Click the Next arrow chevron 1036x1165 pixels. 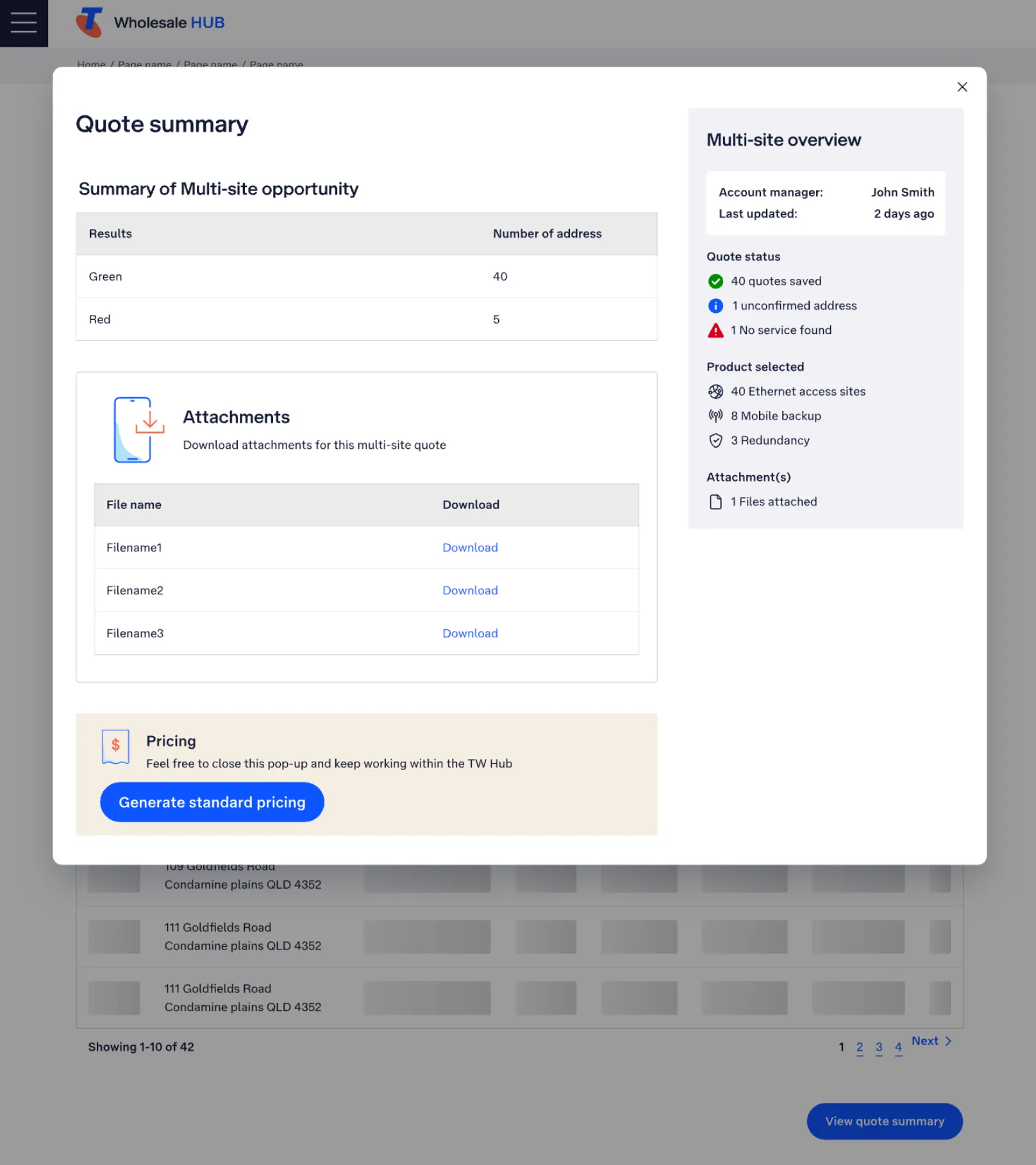[948, 1041]
